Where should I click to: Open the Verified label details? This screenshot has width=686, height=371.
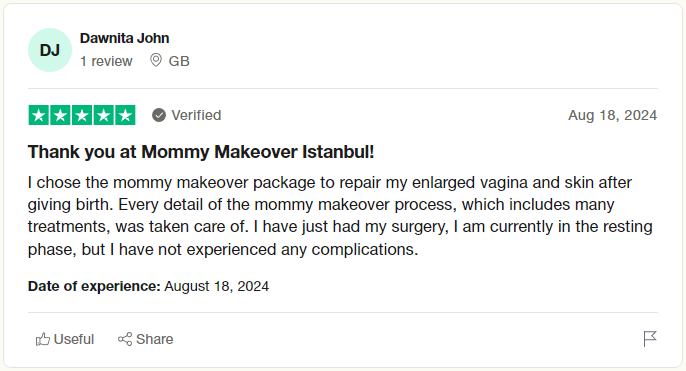(196, 115)
